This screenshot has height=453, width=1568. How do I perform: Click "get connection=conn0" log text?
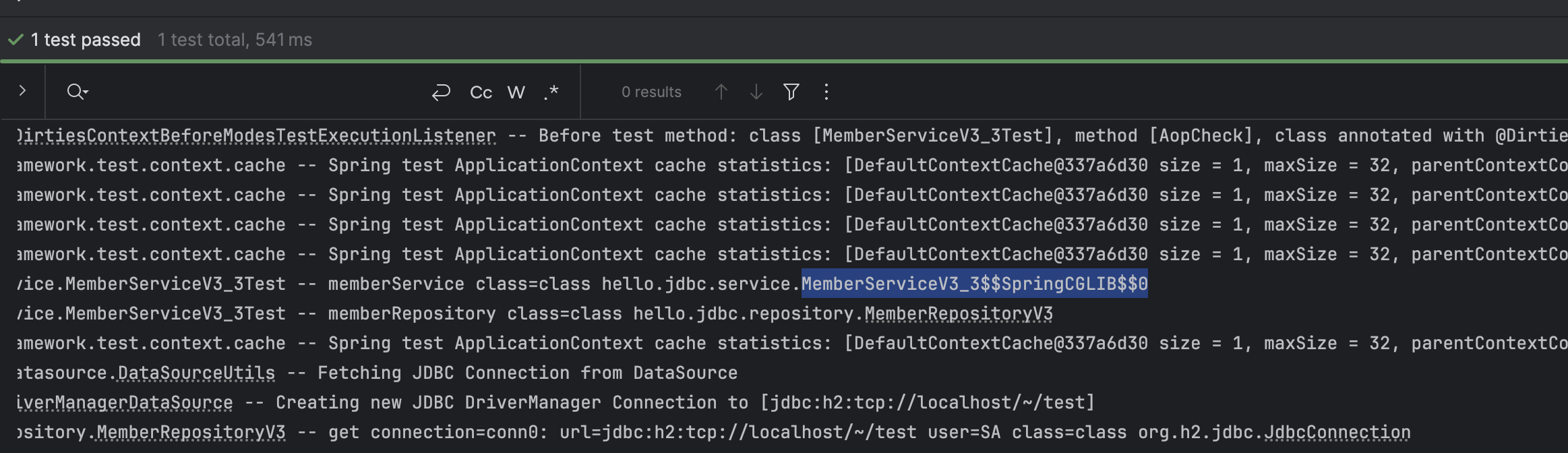438,432
